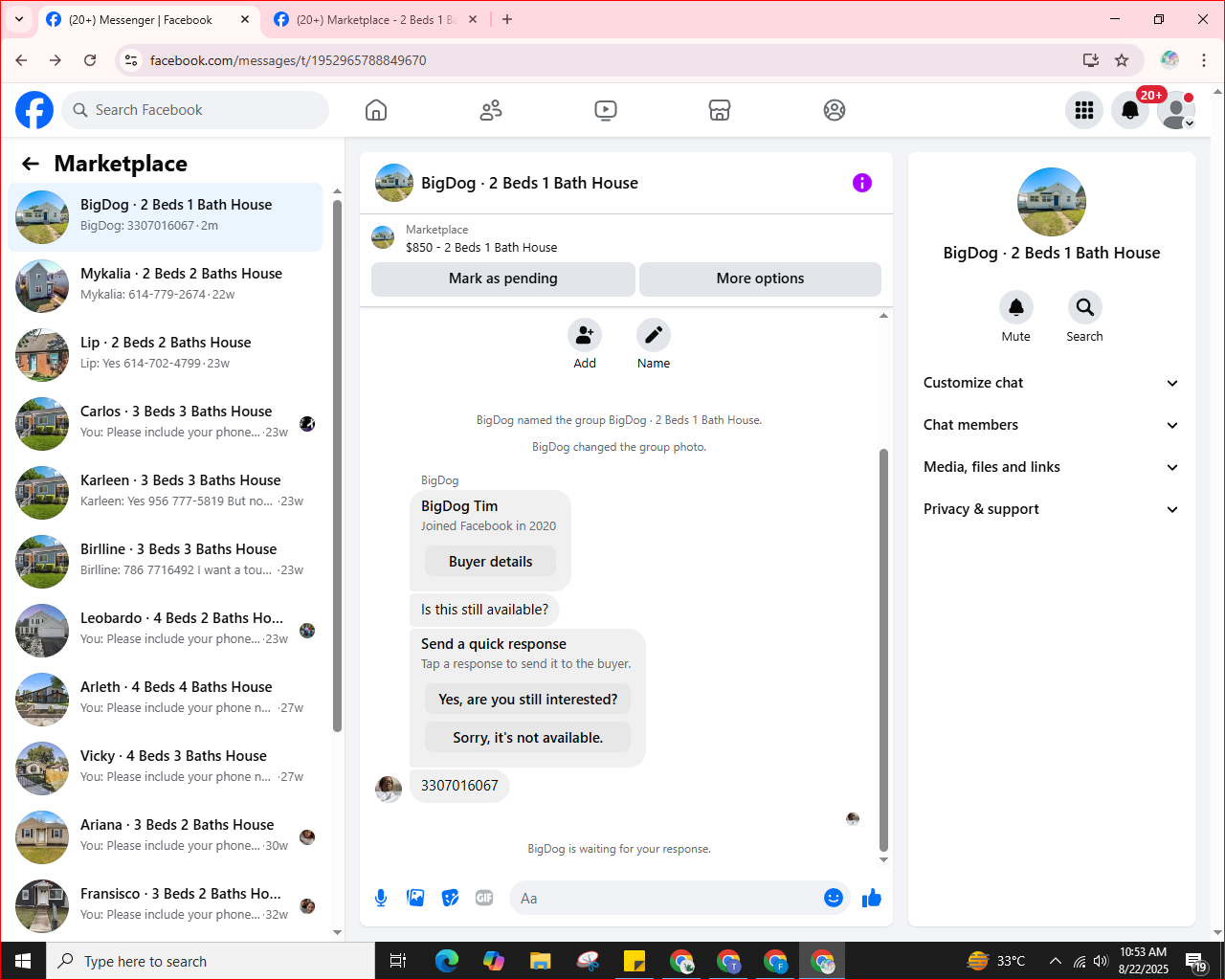This screenshot has height=980, width=1225.
Task: Click the large group photo in right panel
Action: tap(1052, 202)
